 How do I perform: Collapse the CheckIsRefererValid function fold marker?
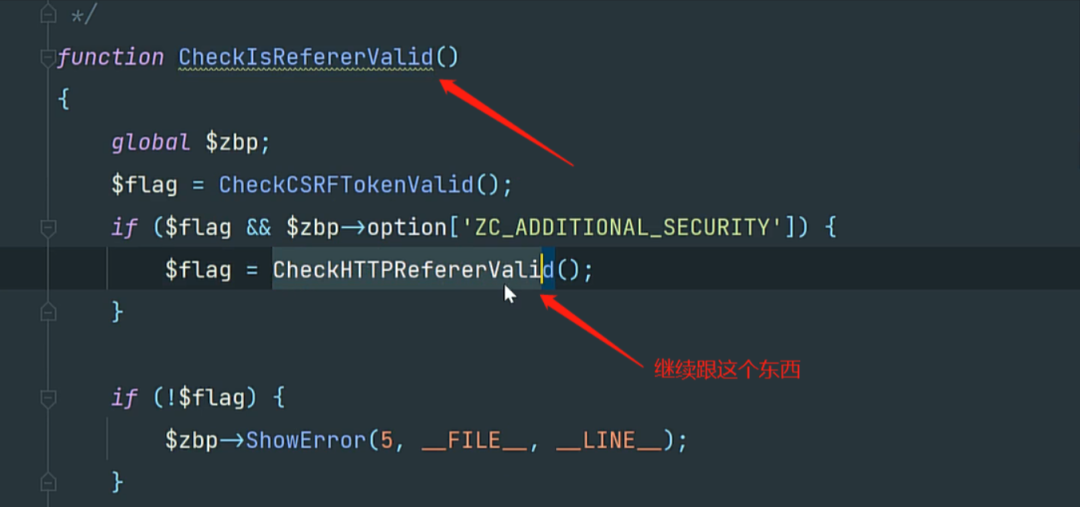48,57
